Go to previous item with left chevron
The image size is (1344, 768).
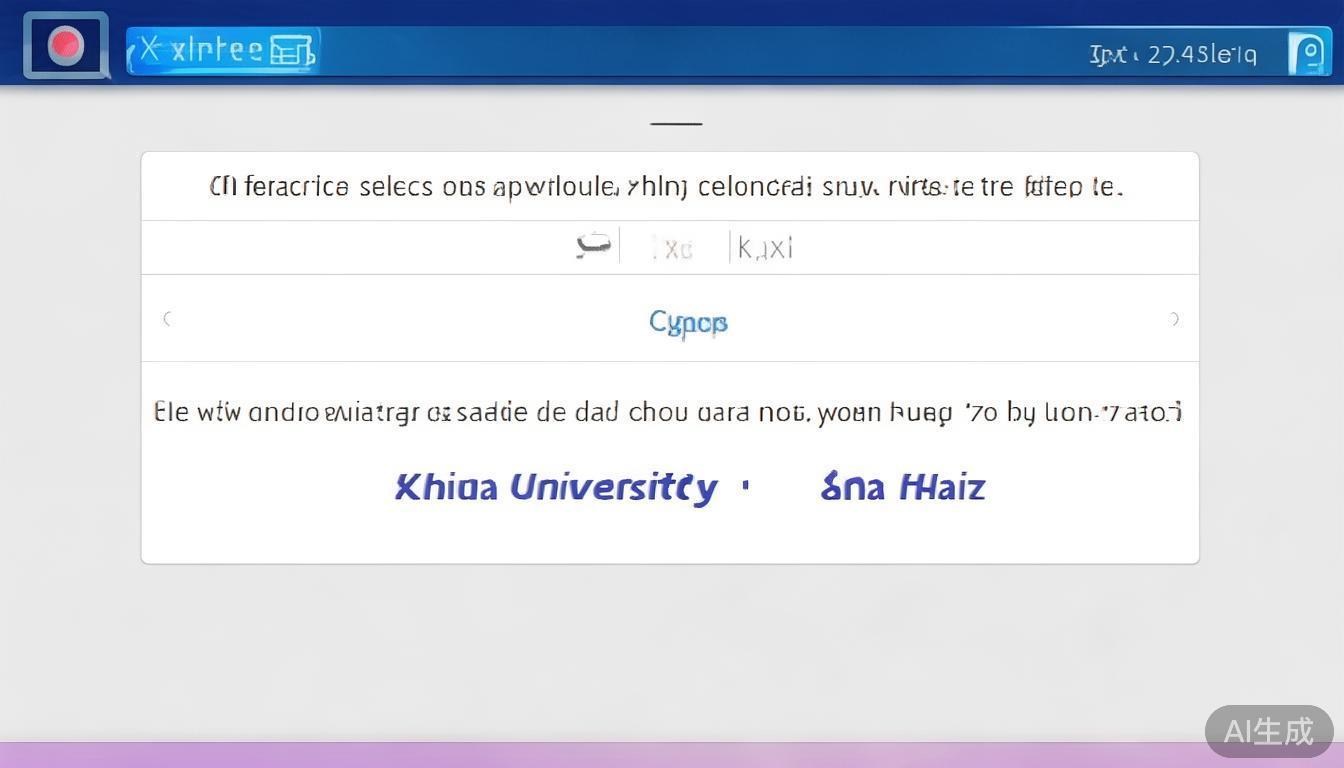(167, 319)
